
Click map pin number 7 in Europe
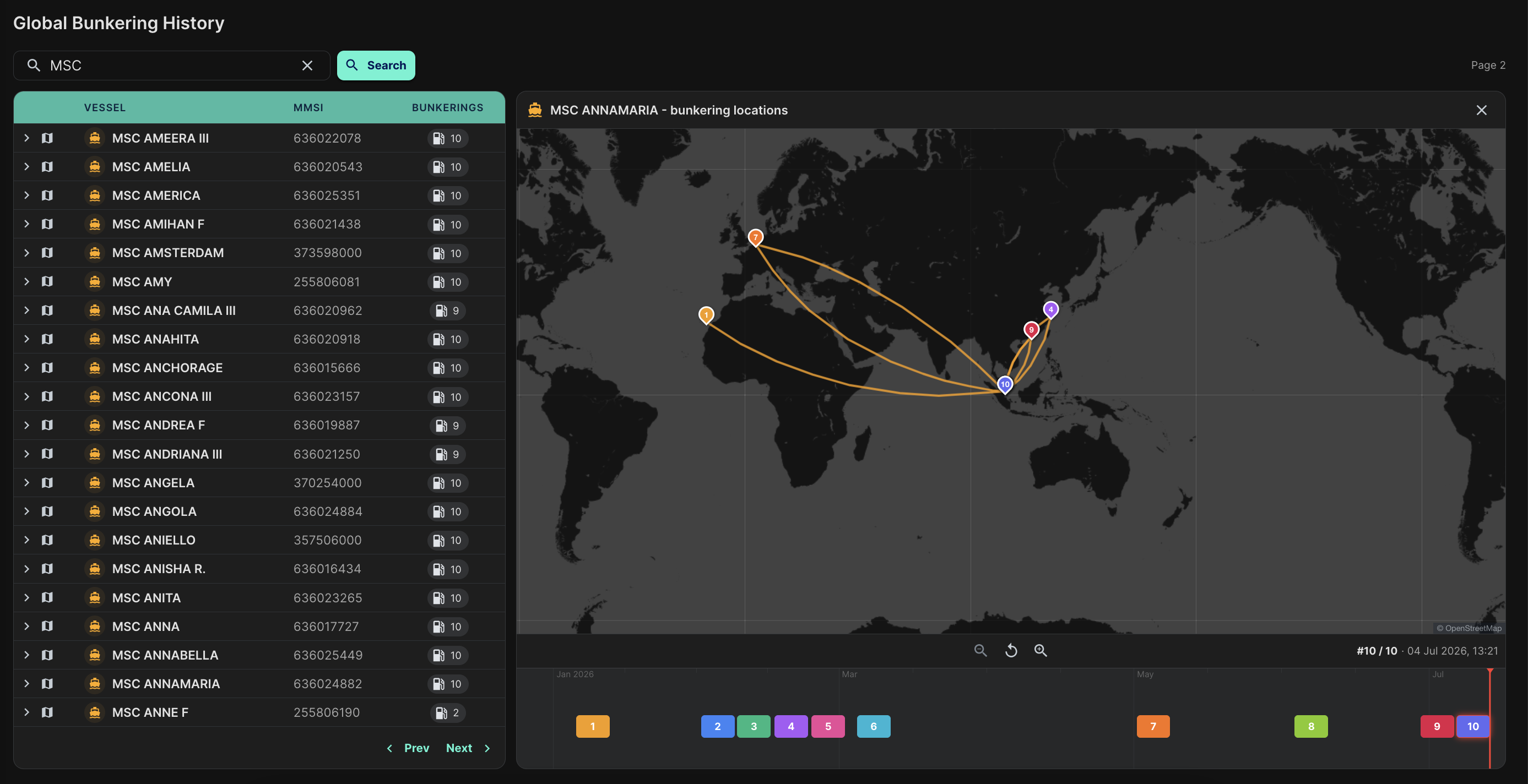tap(755, 238)
